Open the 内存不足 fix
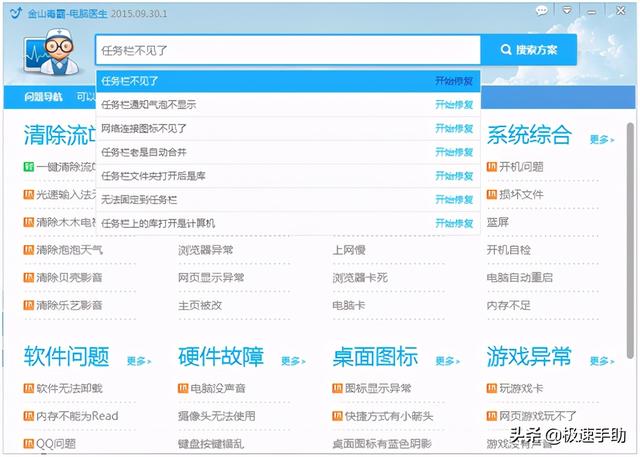 [509, 305]
